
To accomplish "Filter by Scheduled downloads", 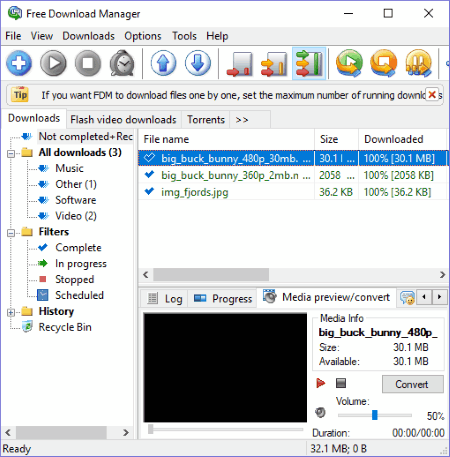I will coord(79,295).
